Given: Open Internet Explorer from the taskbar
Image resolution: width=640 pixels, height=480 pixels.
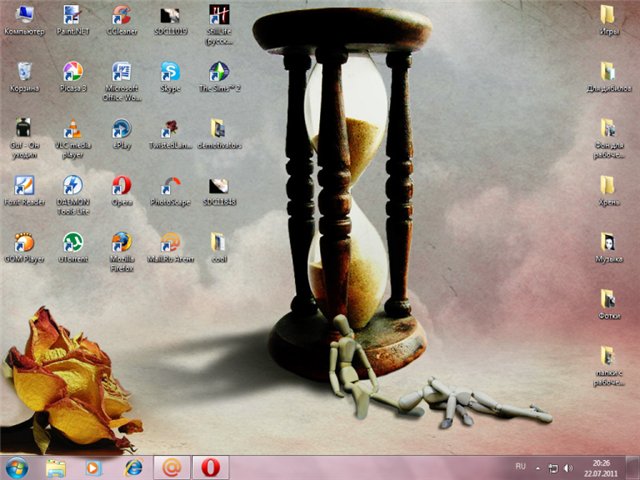Looking at the screenshot, I should tap(133, 467).
